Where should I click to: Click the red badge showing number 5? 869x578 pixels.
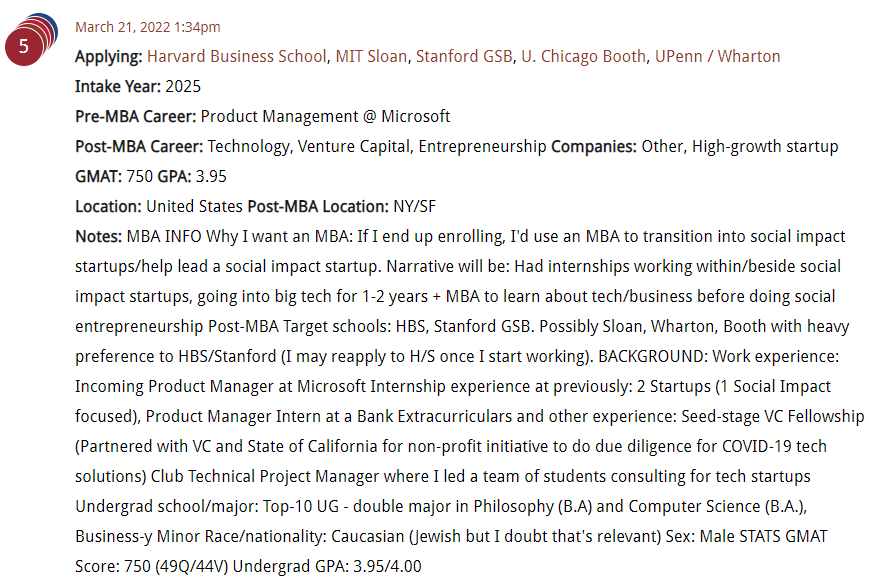[24, 46]
